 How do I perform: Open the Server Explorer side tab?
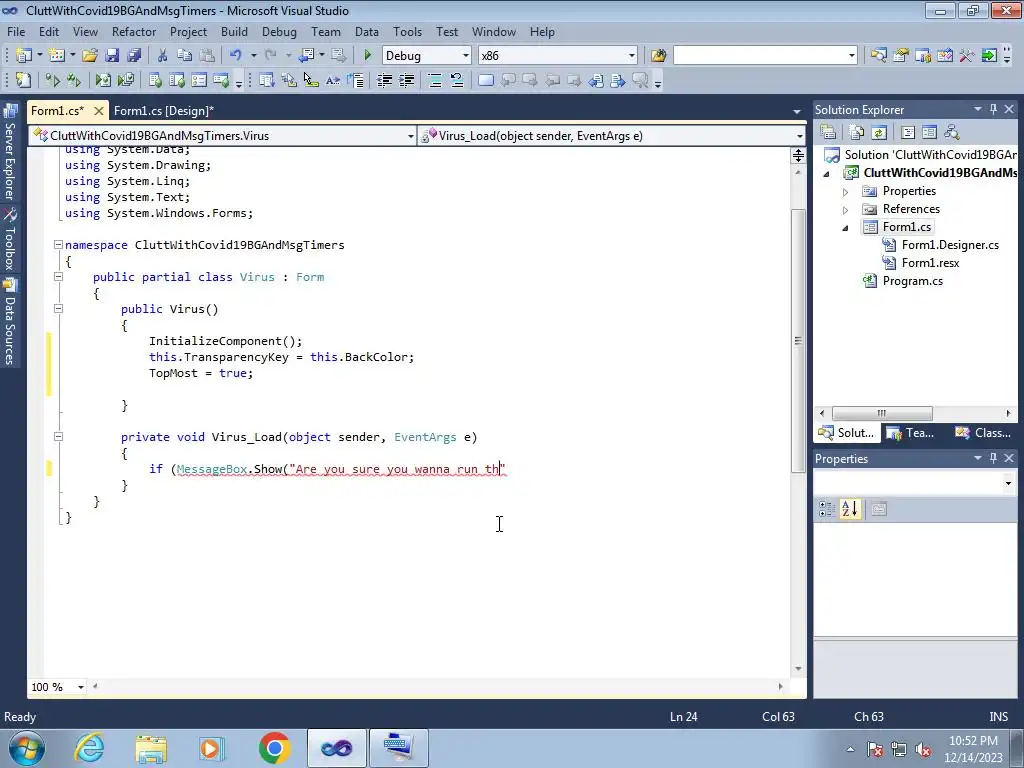[x=10, y=154]
